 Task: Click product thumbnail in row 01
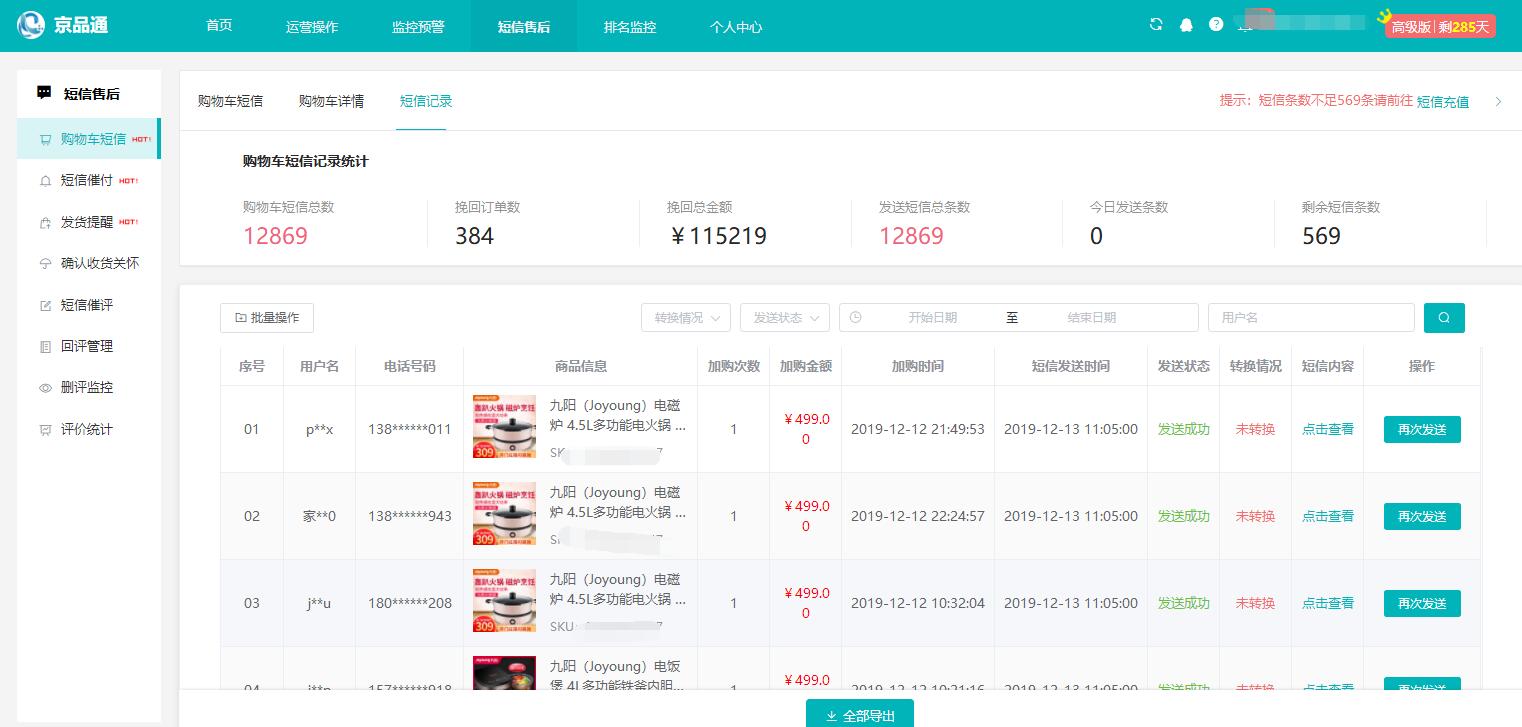(x=504, y=427)
